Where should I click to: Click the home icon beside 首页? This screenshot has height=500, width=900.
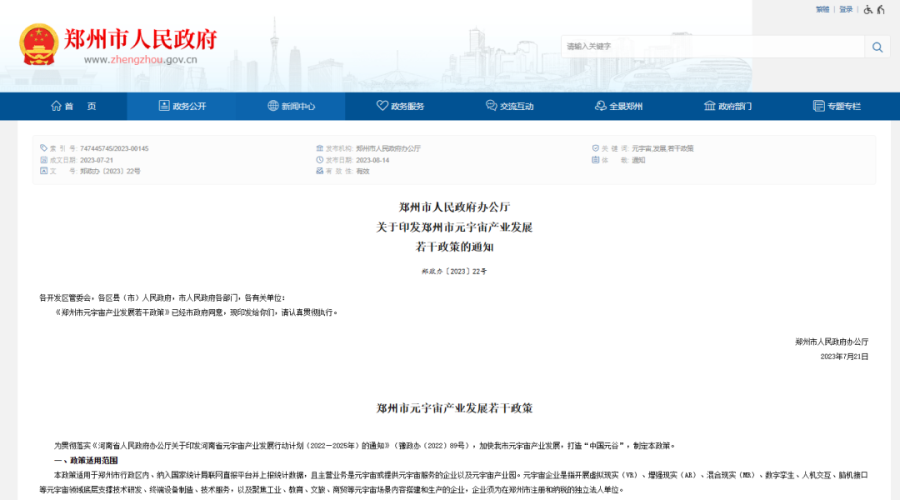56,106
